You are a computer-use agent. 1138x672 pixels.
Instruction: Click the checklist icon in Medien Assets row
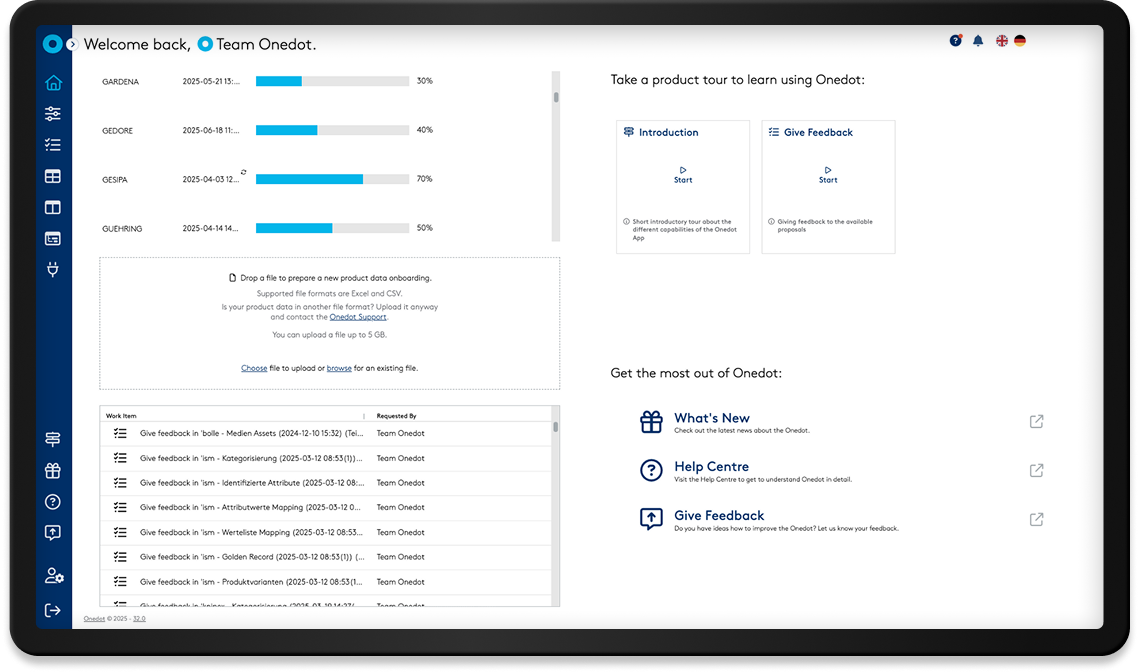coord(120,433)
